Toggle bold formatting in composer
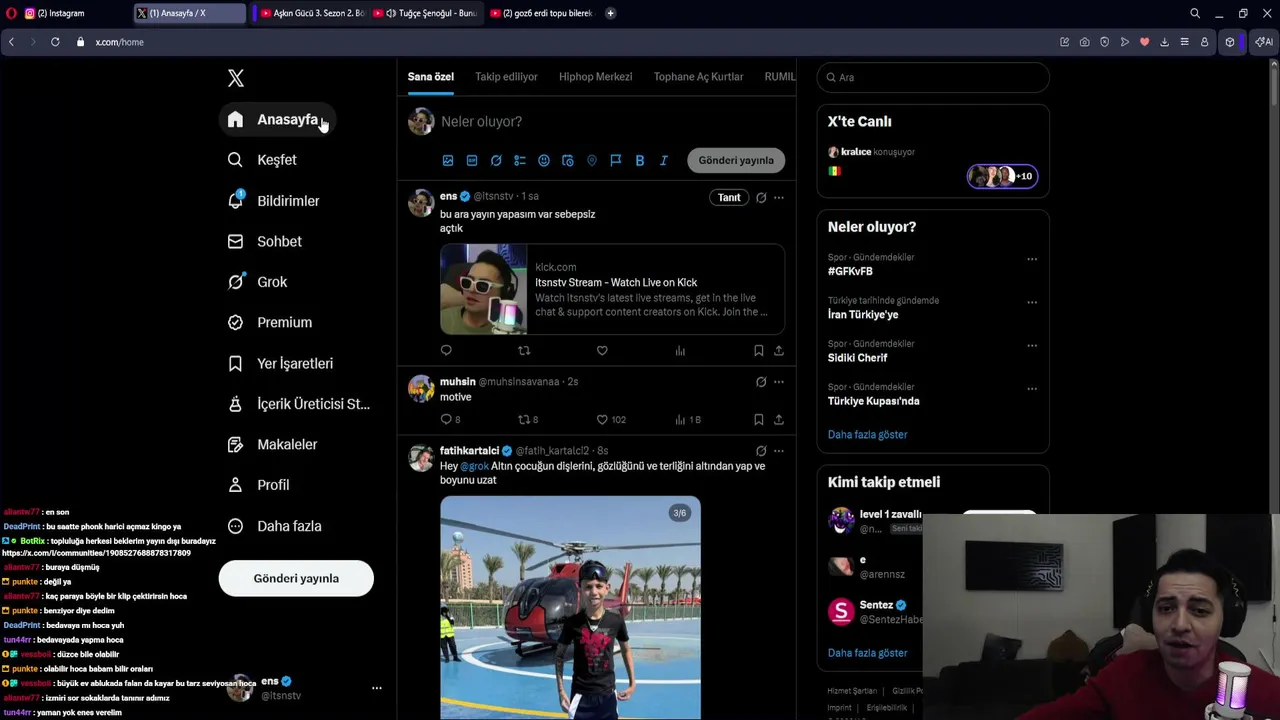 coord(640,160)
